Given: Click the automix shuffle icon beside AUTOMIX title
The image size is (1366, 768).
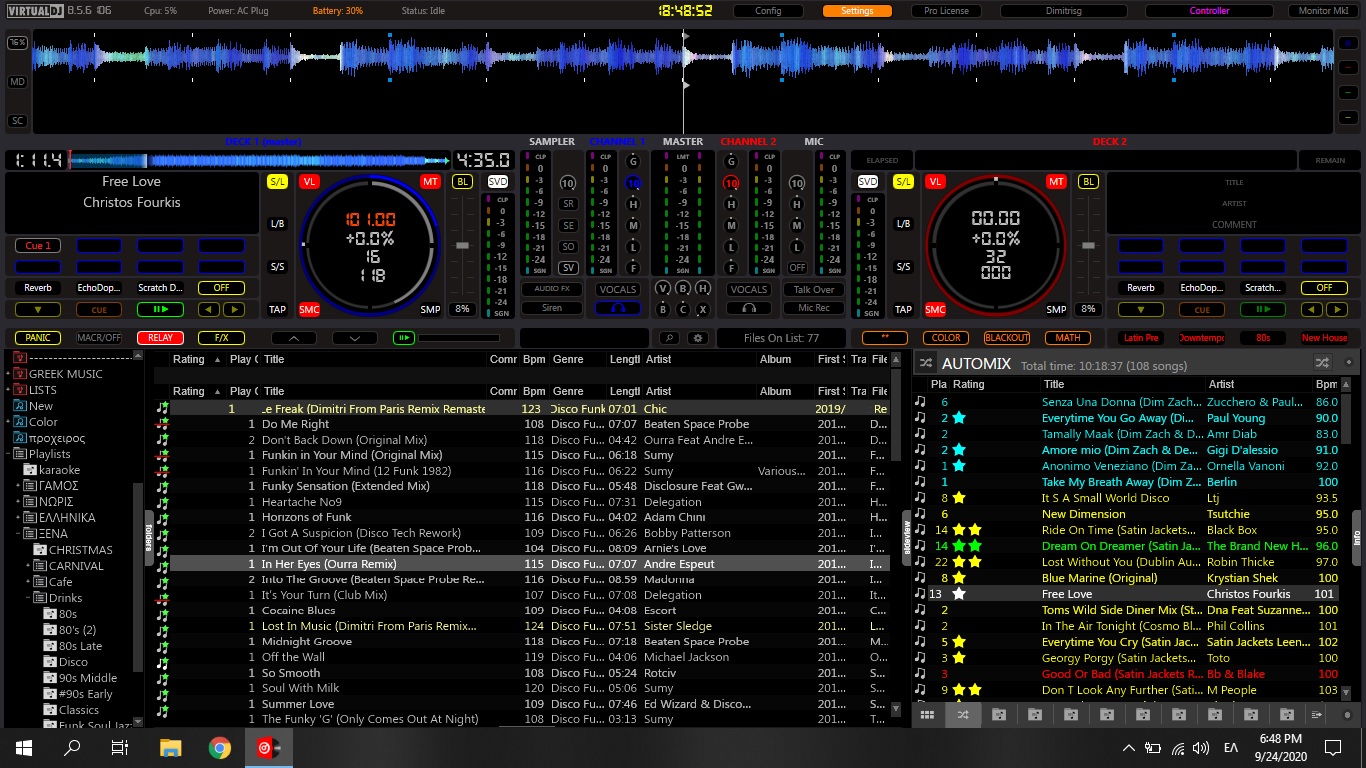Looking at the screenshot, I should pyautogui.click(x=926, y=363).
